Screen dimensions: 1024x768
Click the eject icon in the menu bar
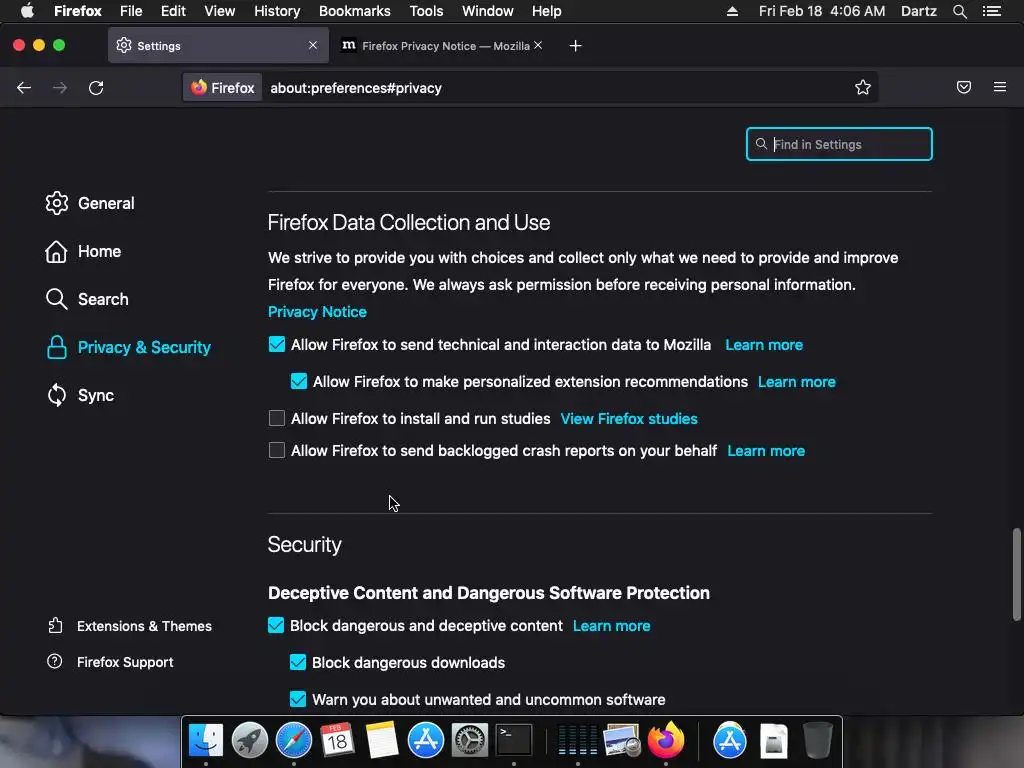coord(732,11)
